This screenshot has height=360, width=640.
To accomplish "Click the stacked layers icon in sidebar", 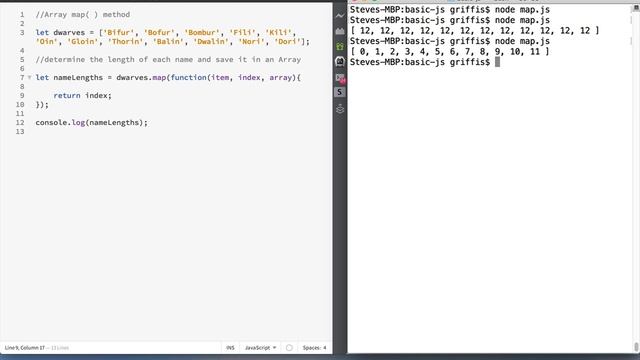I will (340, 109).
